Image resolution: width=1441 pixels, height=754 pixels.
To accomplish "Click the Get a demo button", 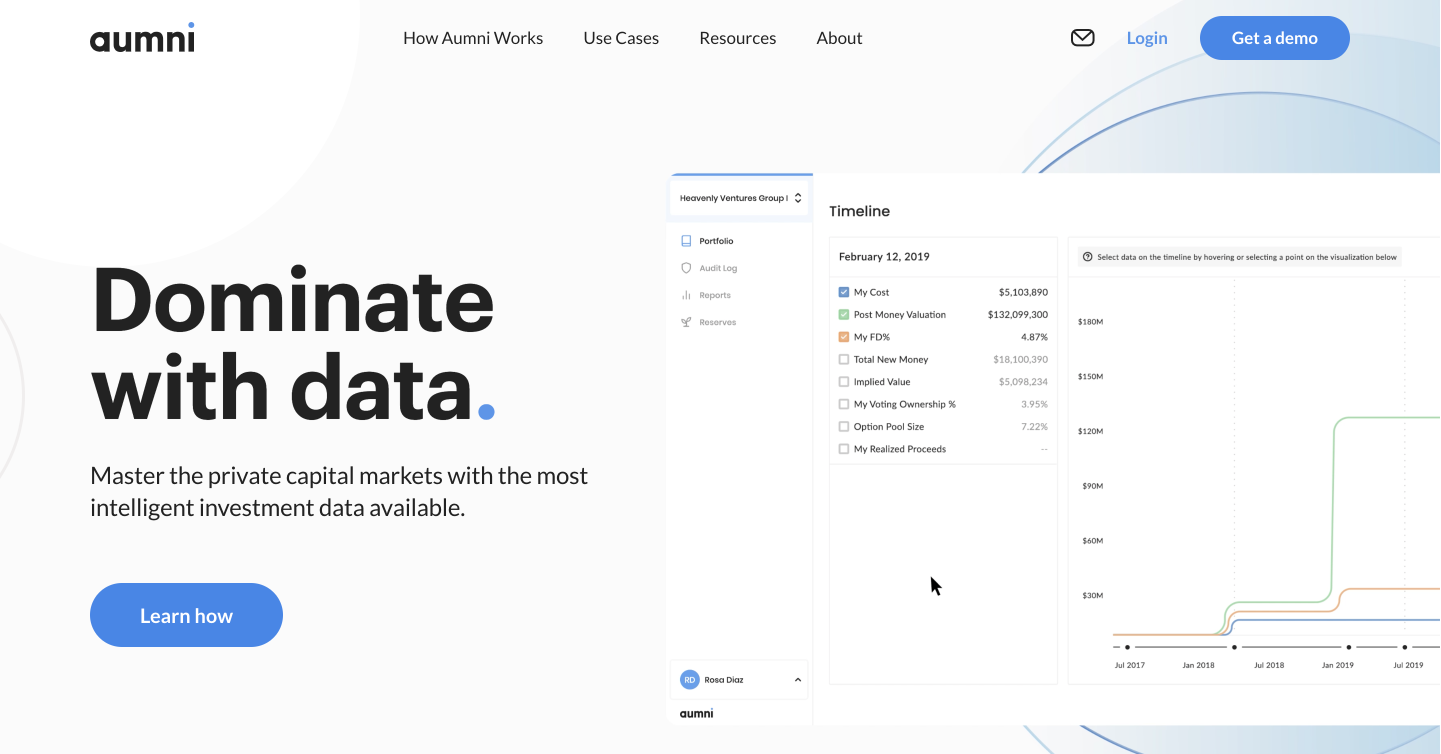I will coord(1274,37).
